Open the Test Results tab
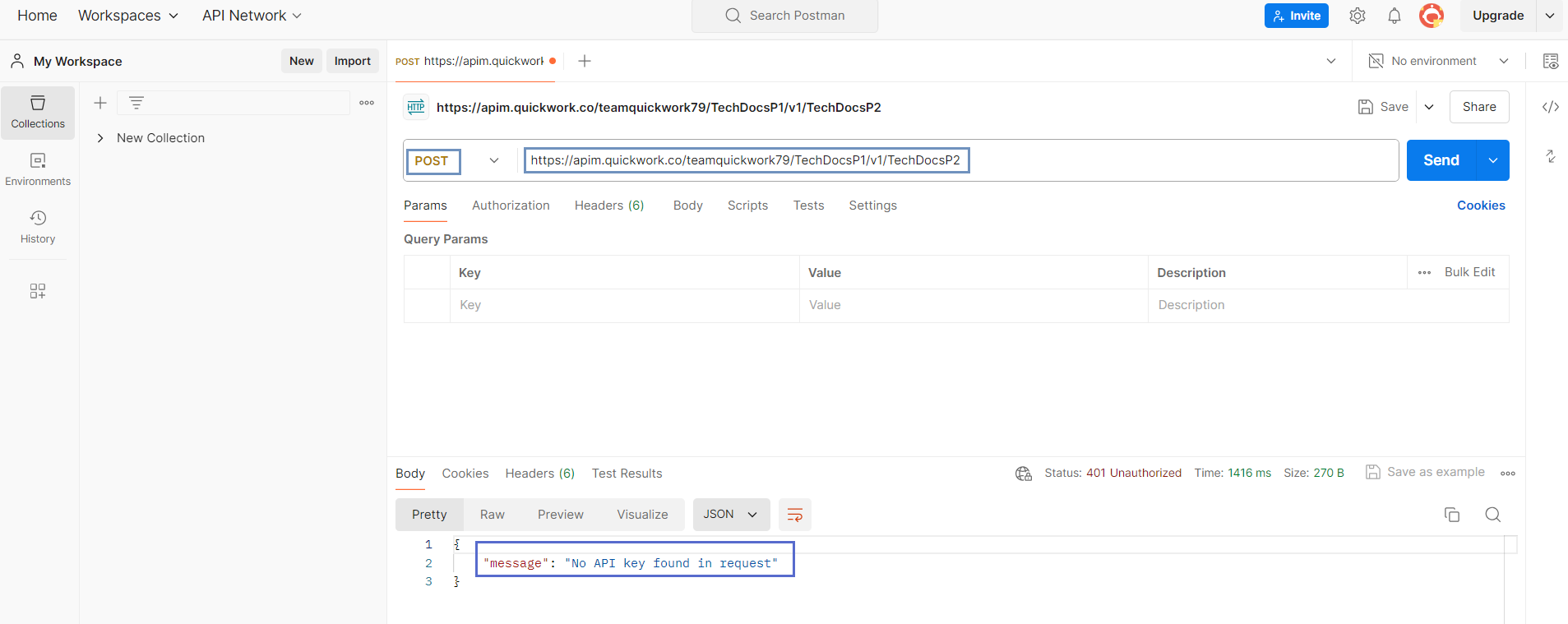Viewport: 1568px width, 624px height. point(627,474)
